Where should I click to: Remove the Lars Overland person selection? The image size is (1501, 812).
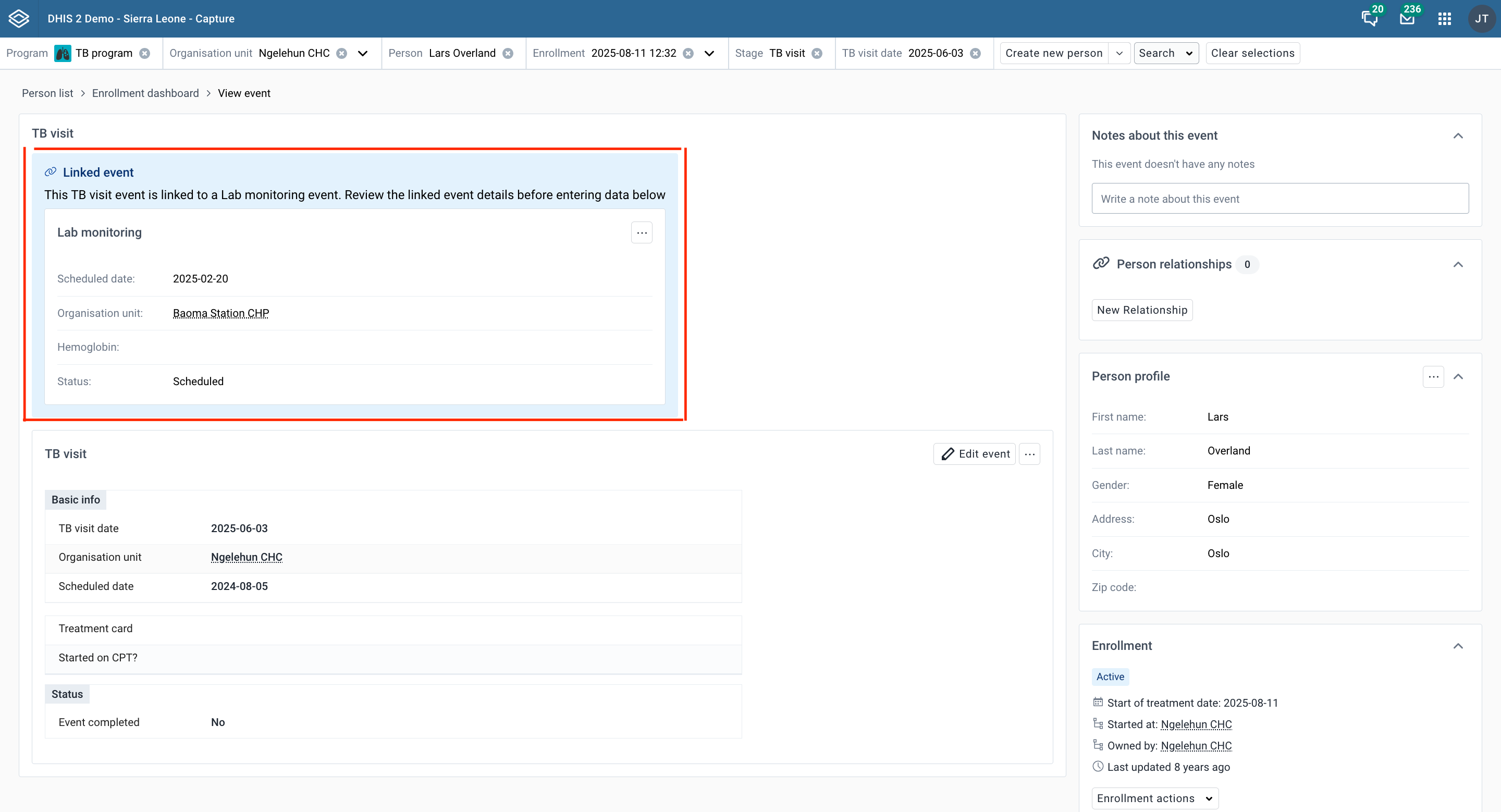coord(508,54)
